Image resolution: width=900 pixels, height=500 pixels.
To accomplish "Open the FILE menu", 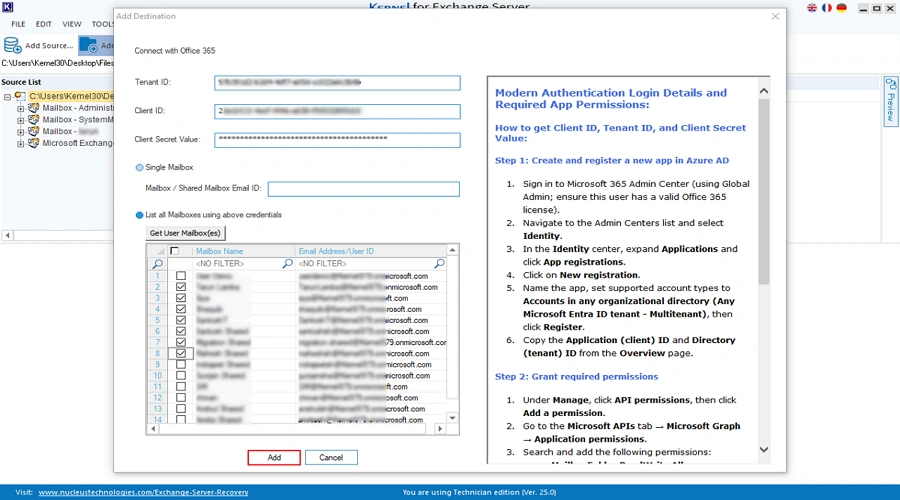I will [x=18, y=24].
